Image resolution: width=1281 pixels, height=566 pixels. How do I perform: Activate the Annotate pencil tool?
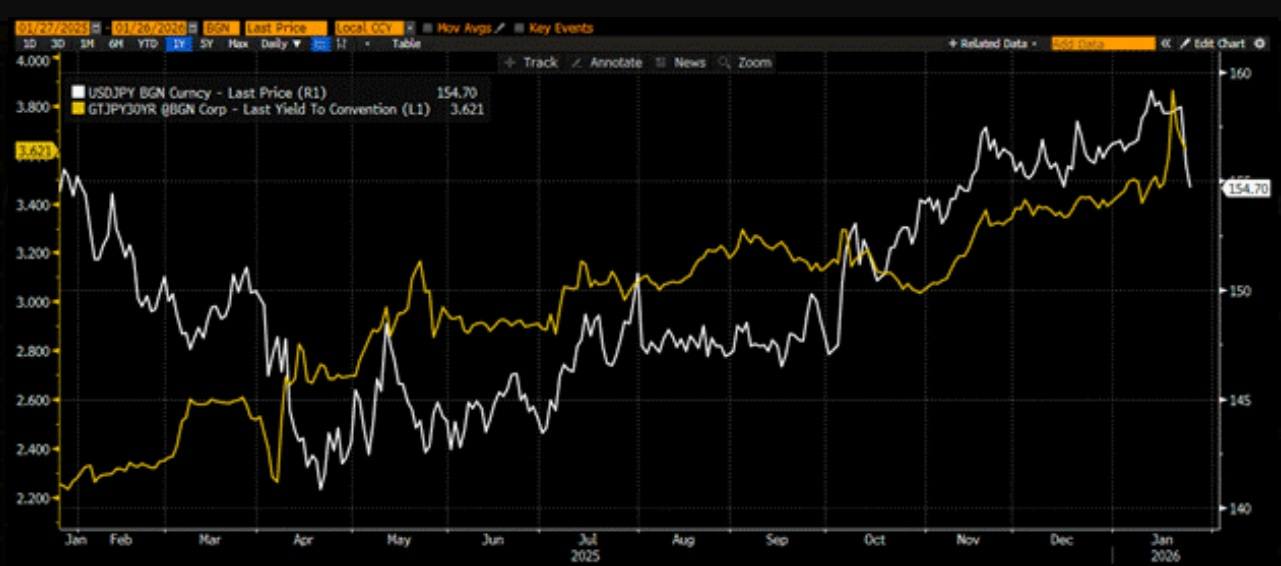577,62
